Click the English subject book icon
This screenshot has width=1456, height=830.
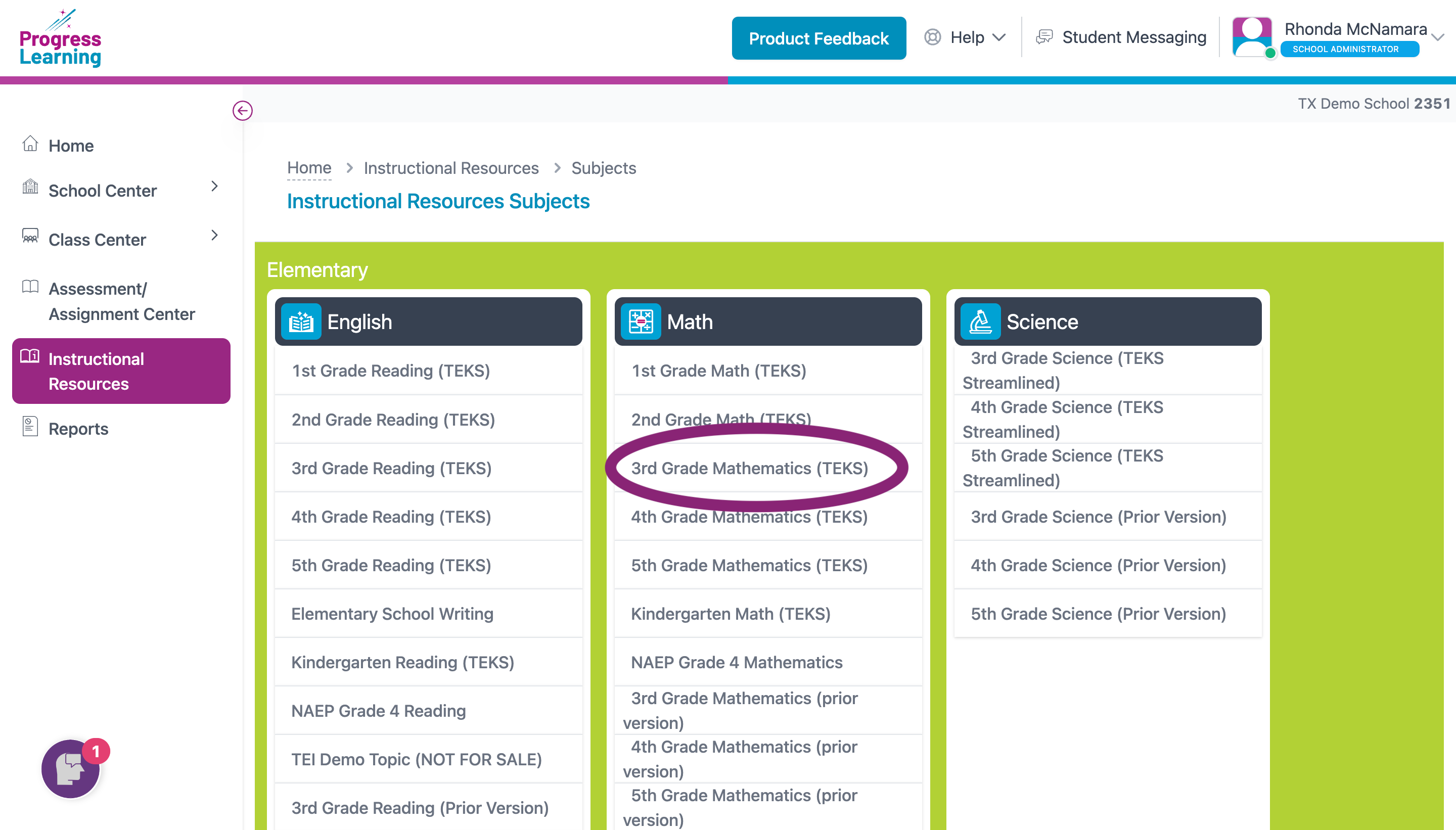(301, 322)
